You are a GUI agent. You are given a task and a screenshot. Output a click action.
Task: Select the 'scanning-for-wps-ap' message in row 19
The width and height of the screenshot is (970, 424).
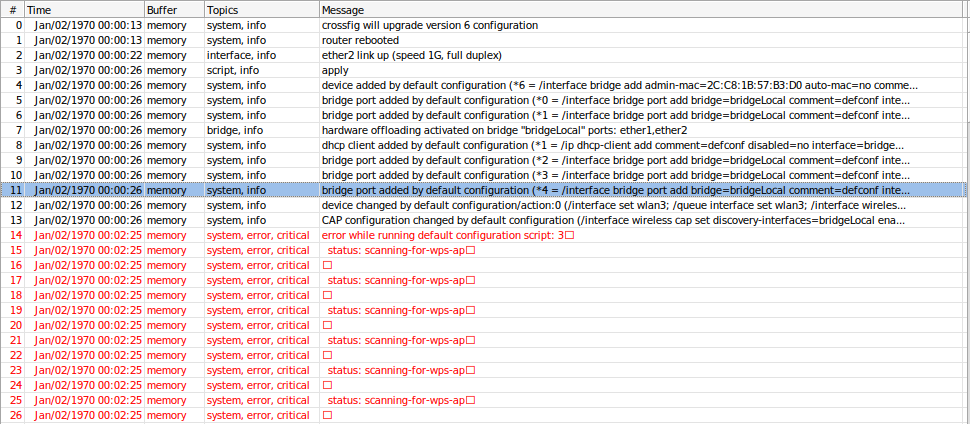[401, 310]
